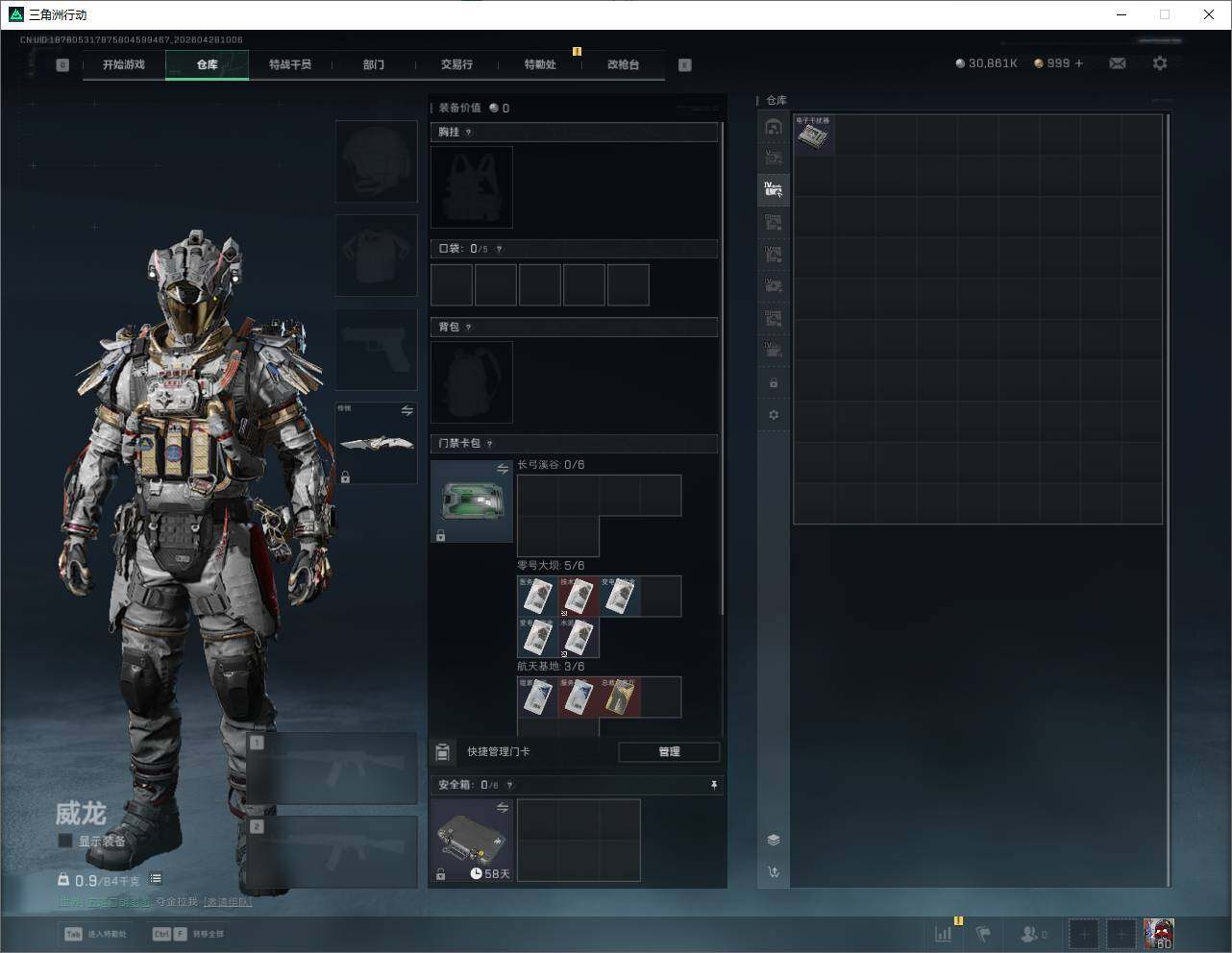
Task: Click the 邀请组队 link in chat
Action: (228, 902)
